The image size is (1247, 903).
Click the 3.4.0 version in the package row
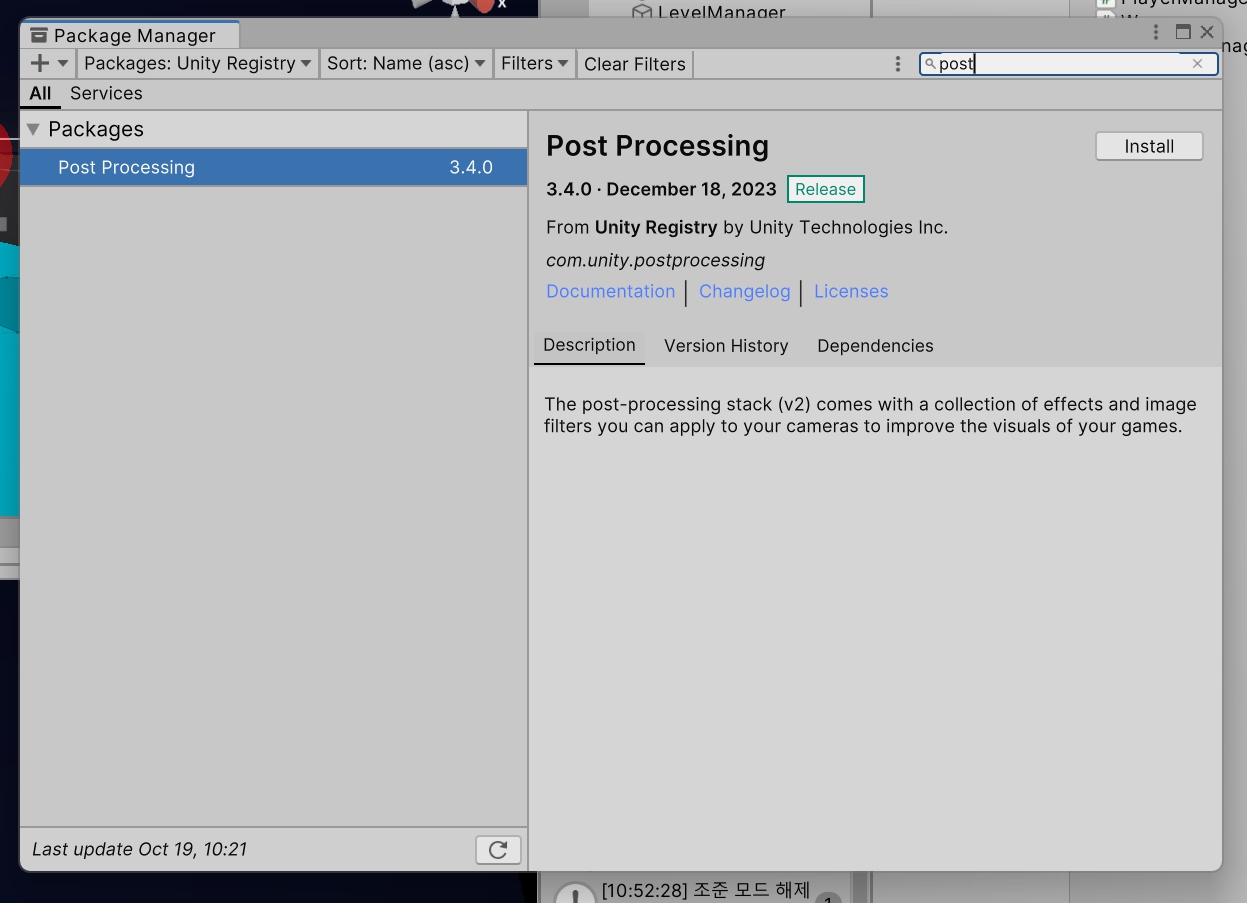point(471,167)
